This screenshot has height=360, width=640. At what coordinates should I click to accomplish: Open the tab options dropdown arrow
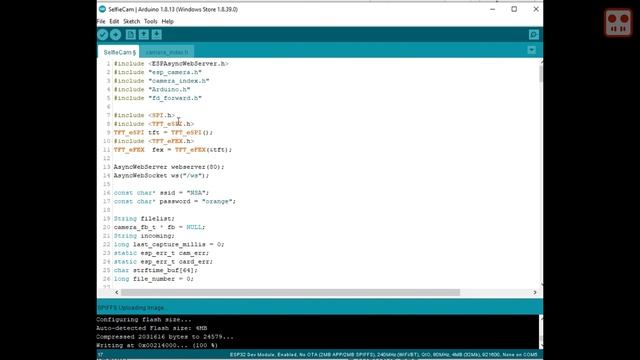[x=531, y=50]
